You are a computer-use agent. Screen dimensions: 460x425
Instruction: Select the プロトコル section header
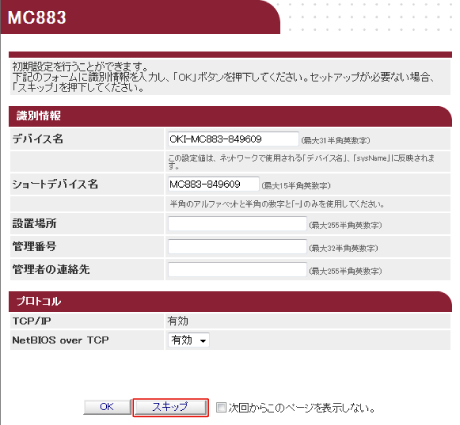click(38, 301)
